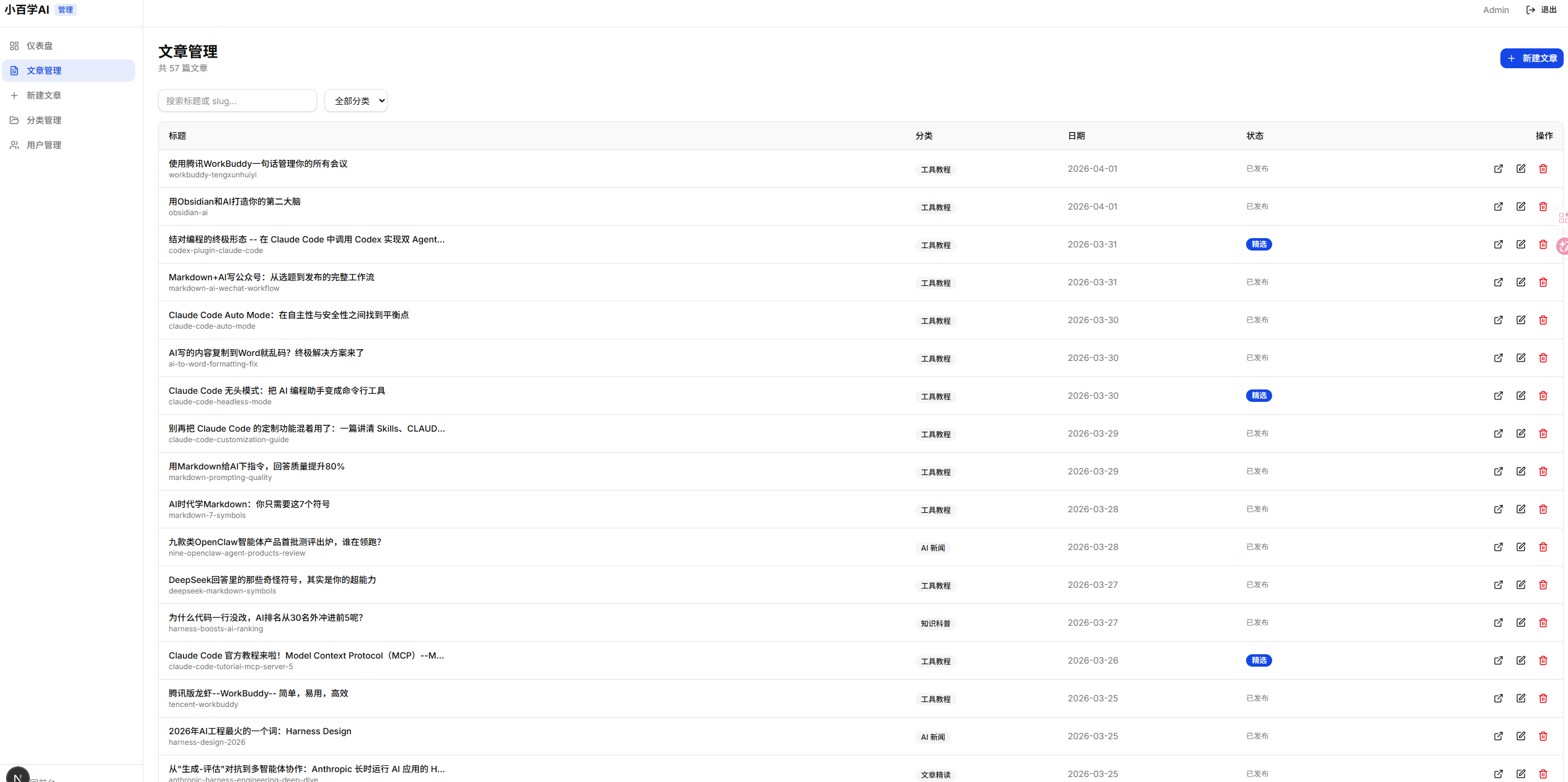Open article title 用Markdown给AI下指令
1568x782 pixels.
256,466
